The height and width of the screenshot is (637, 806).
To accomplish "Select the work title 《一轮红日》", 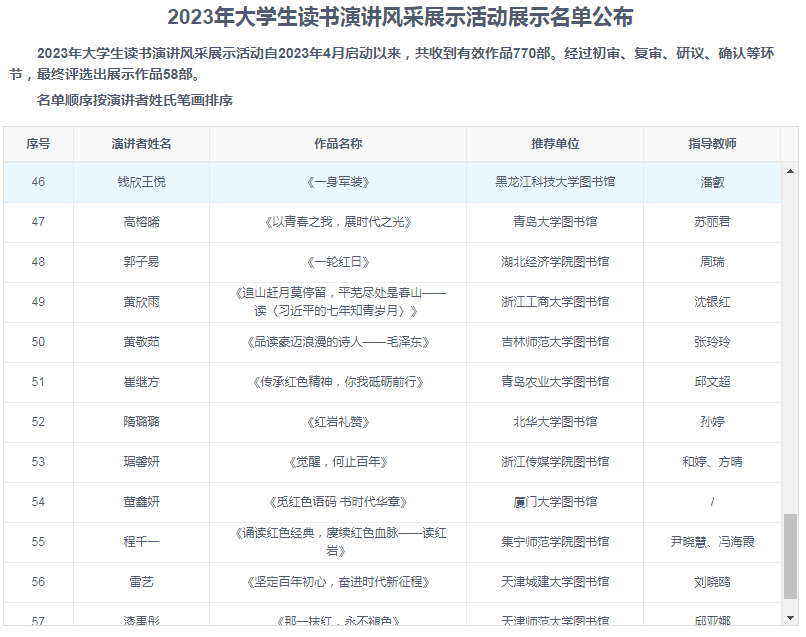I will pyautogui.click(x=338, y=262).
